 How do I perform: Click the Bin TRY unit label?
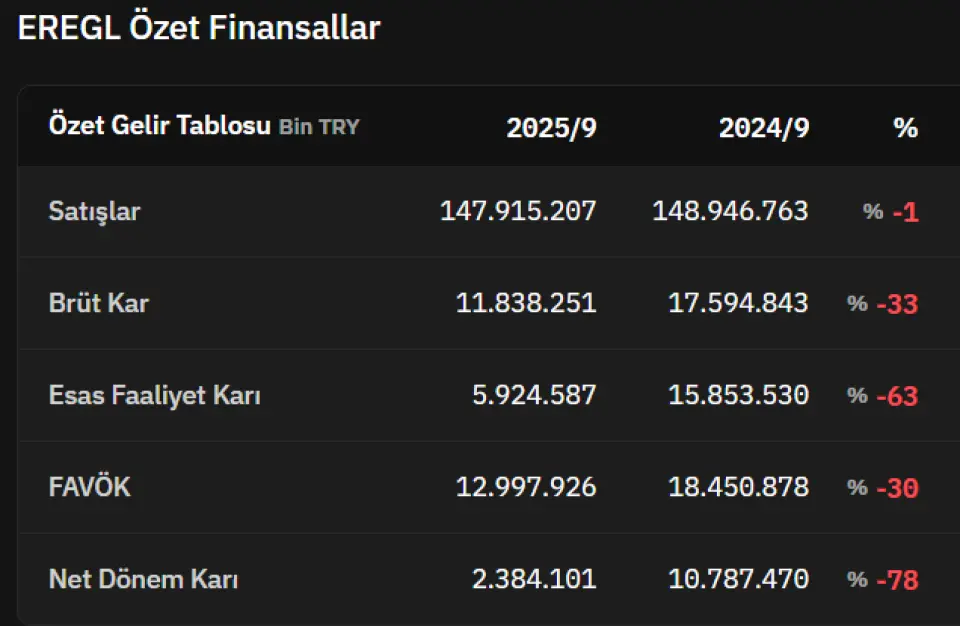[319, 127]
